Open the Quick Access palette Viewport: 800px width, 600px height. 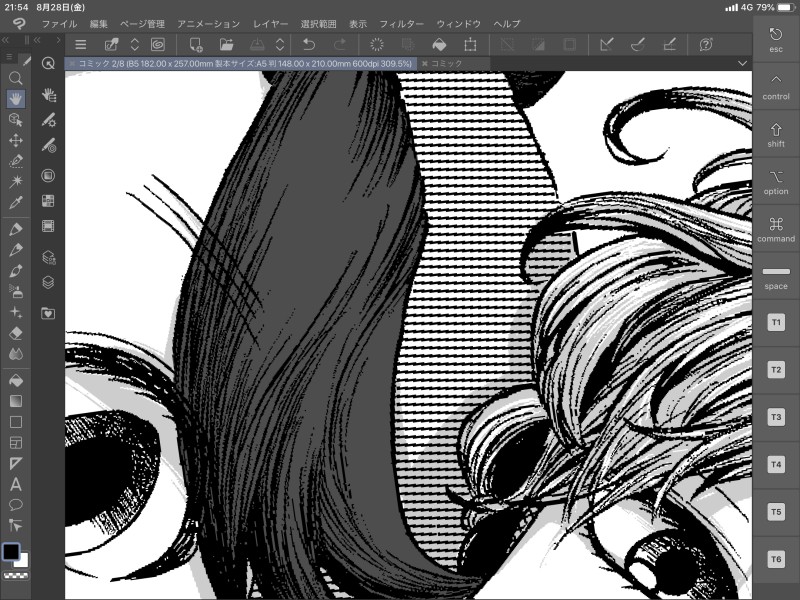pos(48,63)
